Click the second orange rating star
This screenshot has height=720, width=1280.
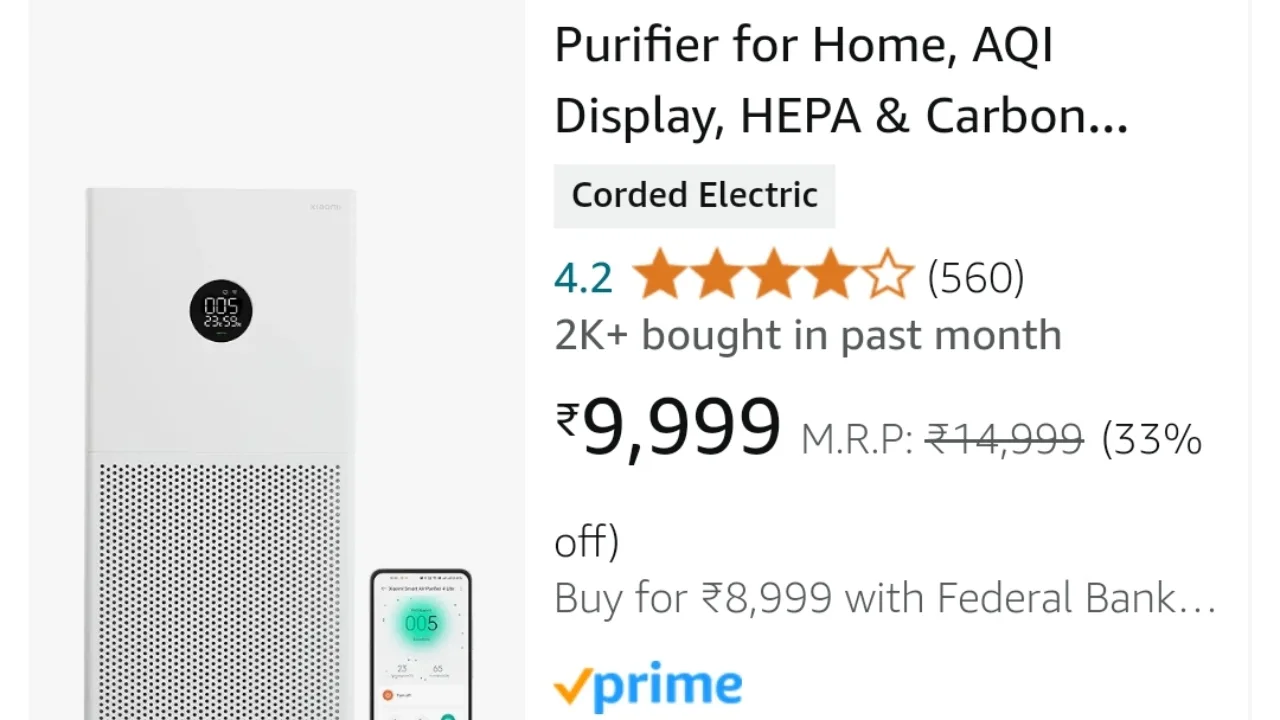tap(716, 275)
